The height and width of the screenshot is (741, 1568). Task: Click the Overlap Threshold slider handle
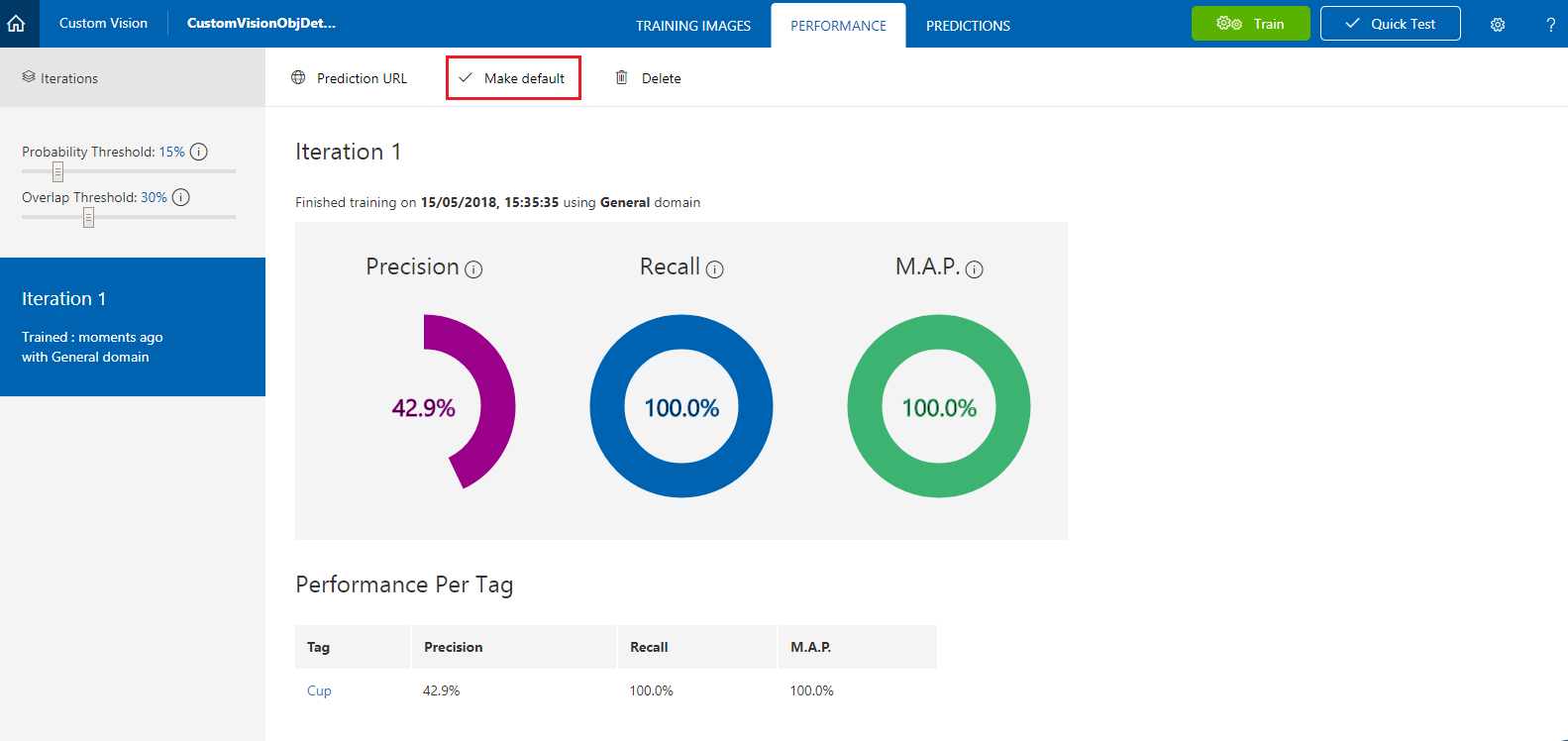(x=88, y=218)
